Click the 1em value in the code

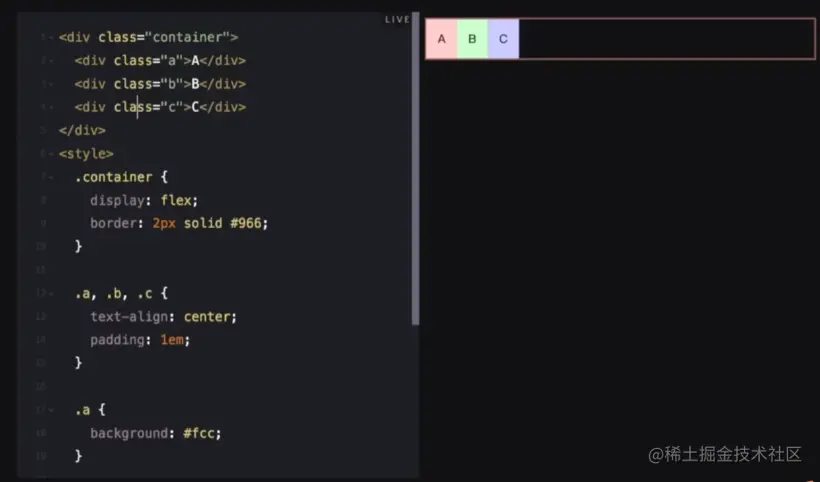click(172, 340)
